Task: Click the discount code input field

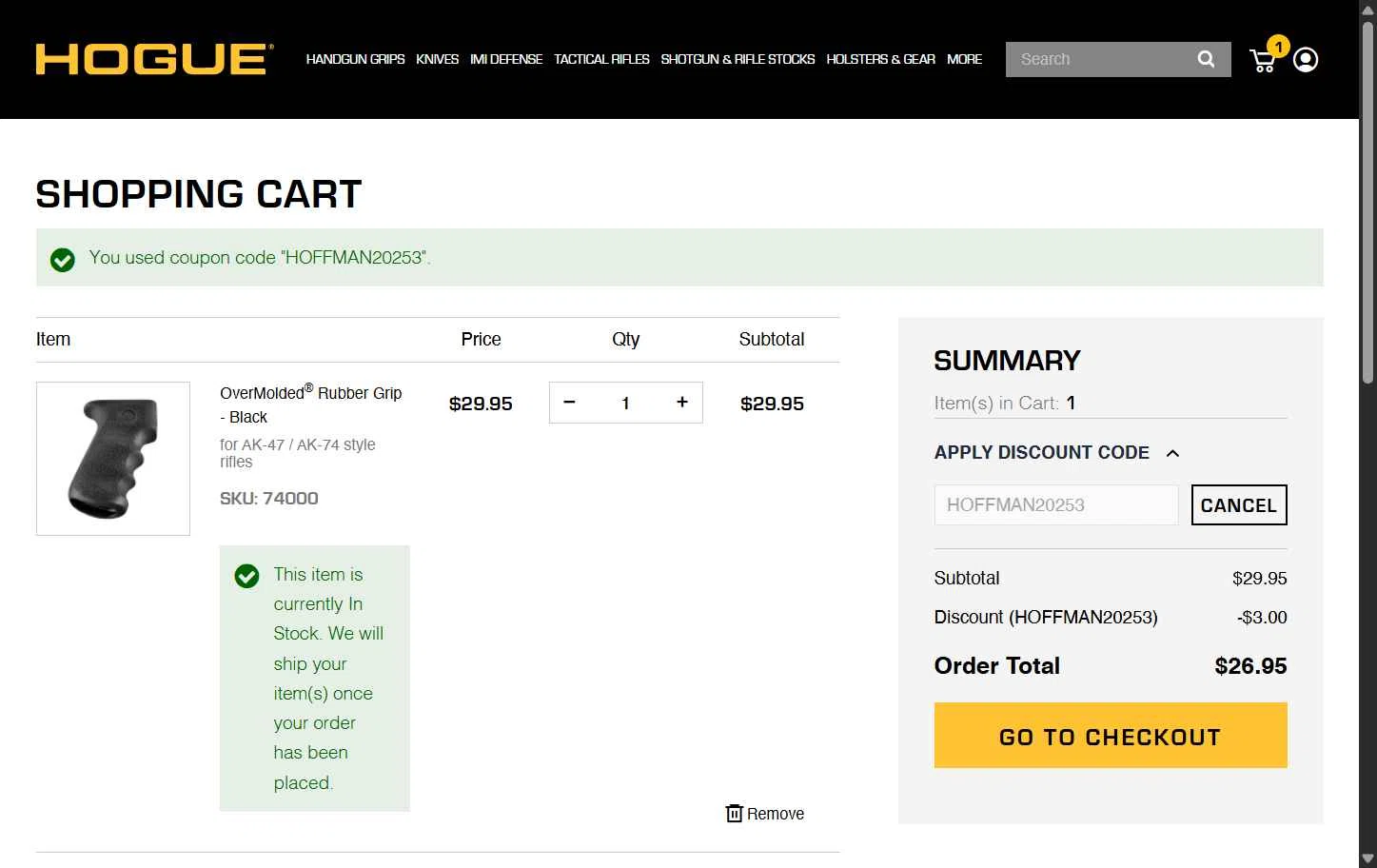Action: pyautogui.click(x=1056, y=505)
